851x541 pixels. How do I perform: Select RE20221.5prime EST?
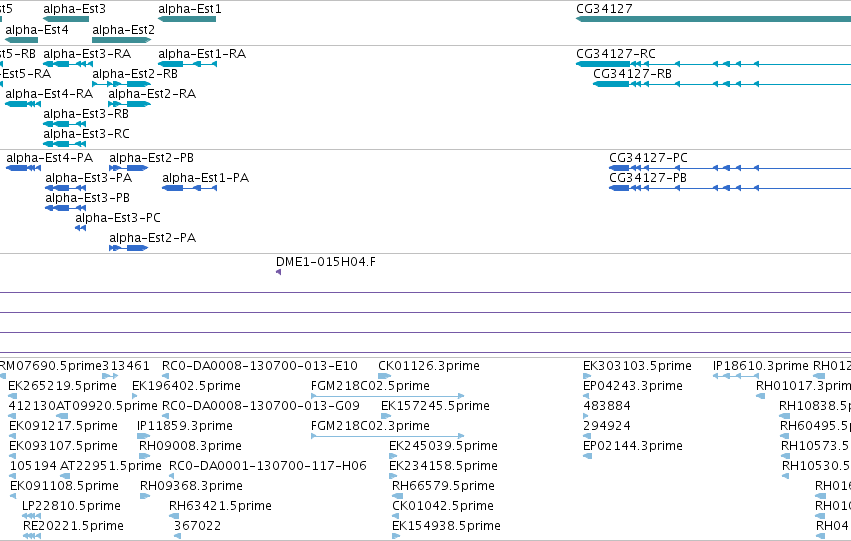(x=31, y=536)
